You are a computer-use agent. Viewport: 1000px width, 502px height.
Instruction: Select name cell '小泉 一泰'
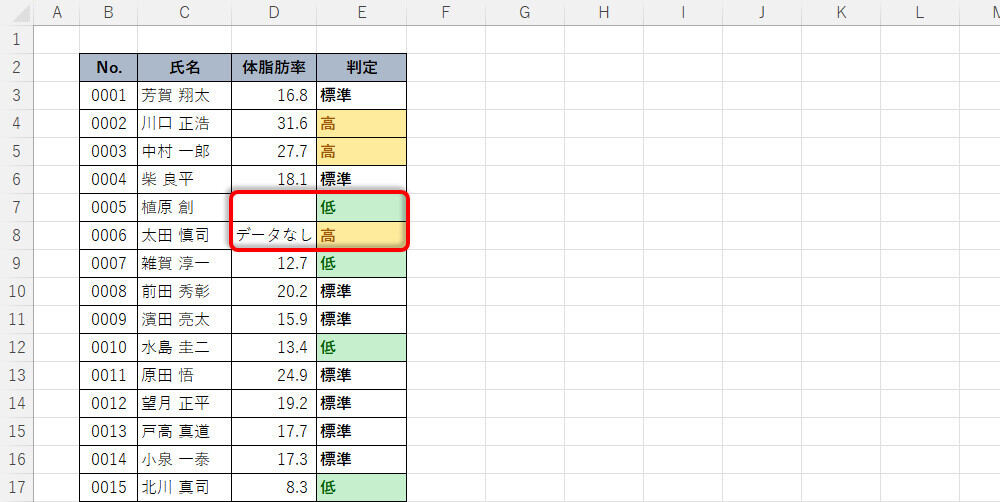point(184,459)
